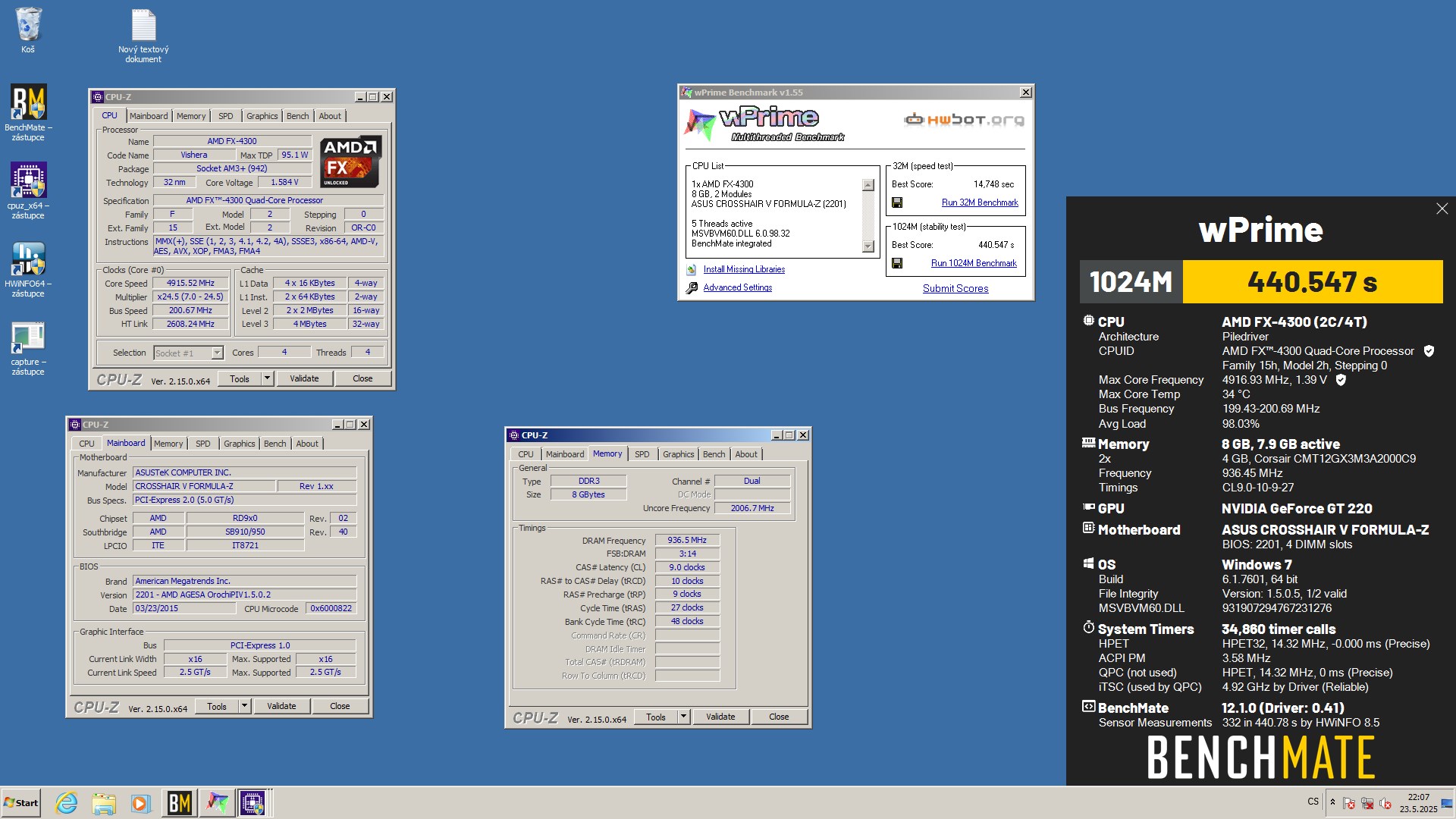Click the volume tray icon

[x=1385, y=803]
